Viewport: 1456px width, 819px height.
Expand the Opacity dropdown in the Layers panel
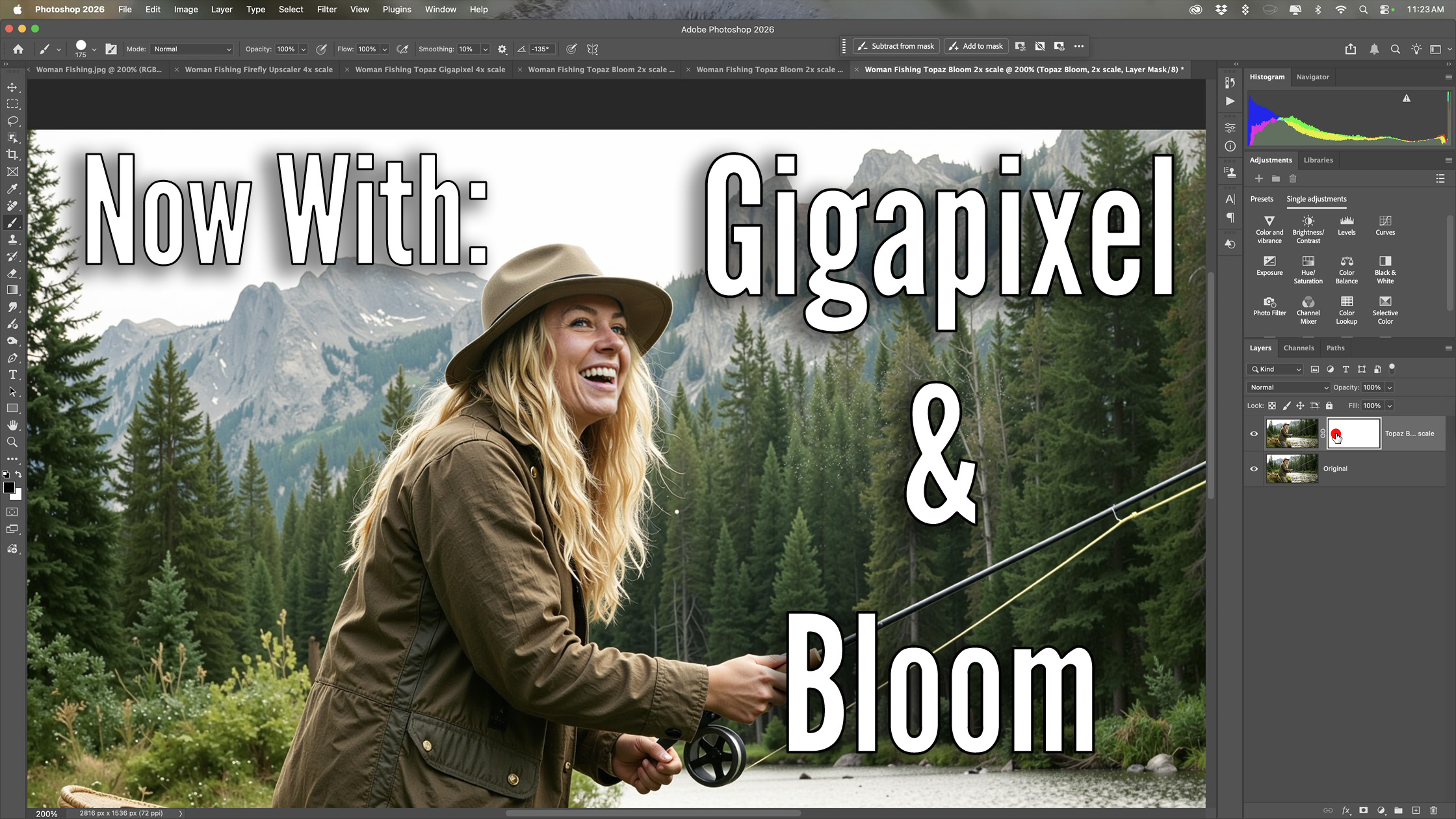point(1390,387)
